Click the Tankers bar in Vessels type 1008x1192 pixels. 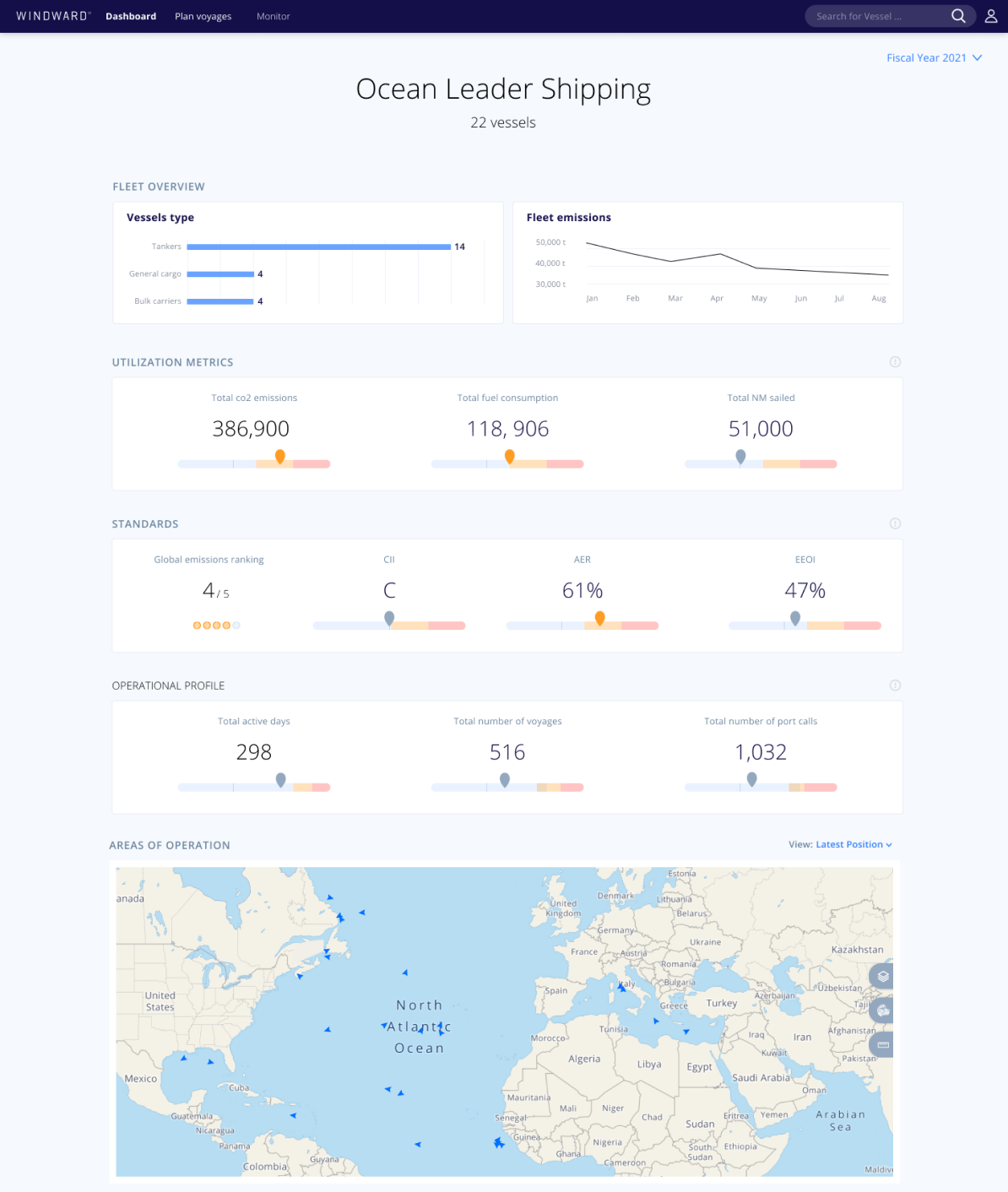tap(319, 247)
